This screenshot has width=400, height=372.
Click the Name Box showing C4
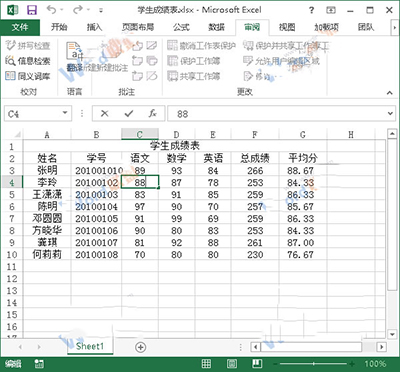click(33, 114)
